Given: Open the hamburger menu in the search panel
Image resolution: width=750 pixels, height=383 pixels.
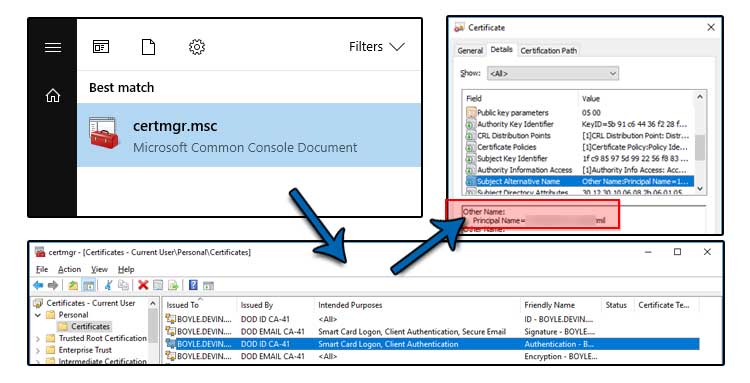Looking at the screenshot, I should pyautogui.click(x=53, y=47).
